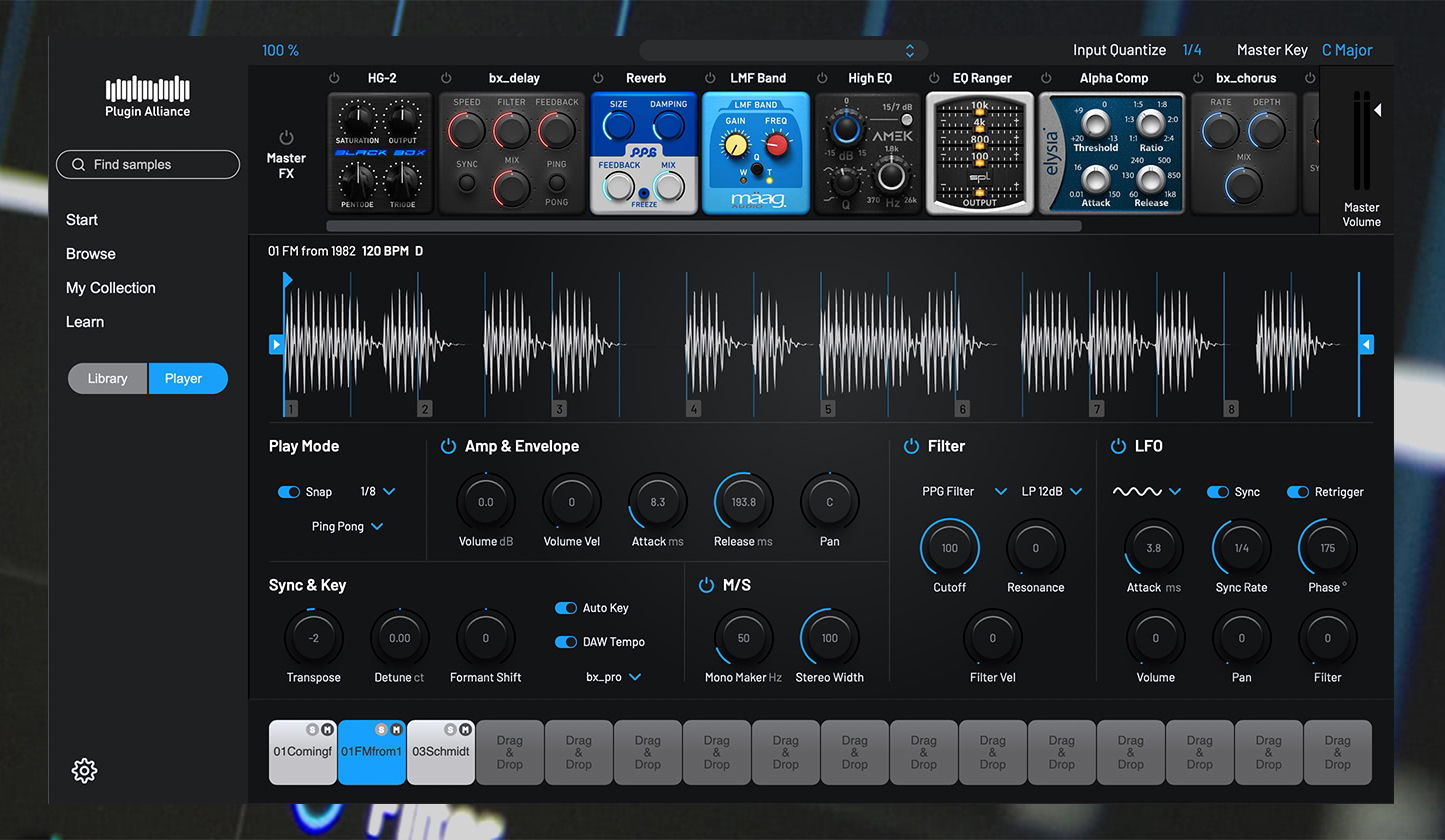Toggle the DAW Tempo switch
The image size is (1445, 840).
566,642
